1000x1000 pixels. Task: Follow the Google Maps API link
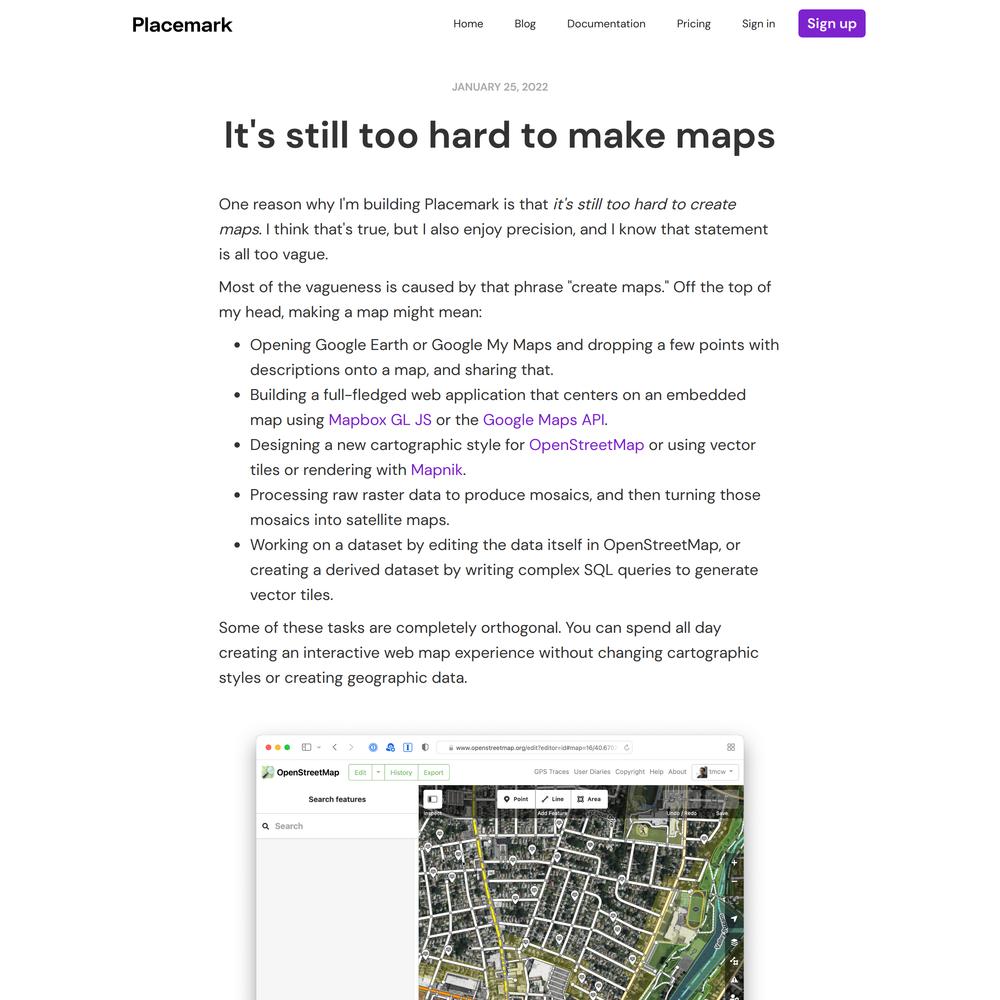tap(543, 420)
